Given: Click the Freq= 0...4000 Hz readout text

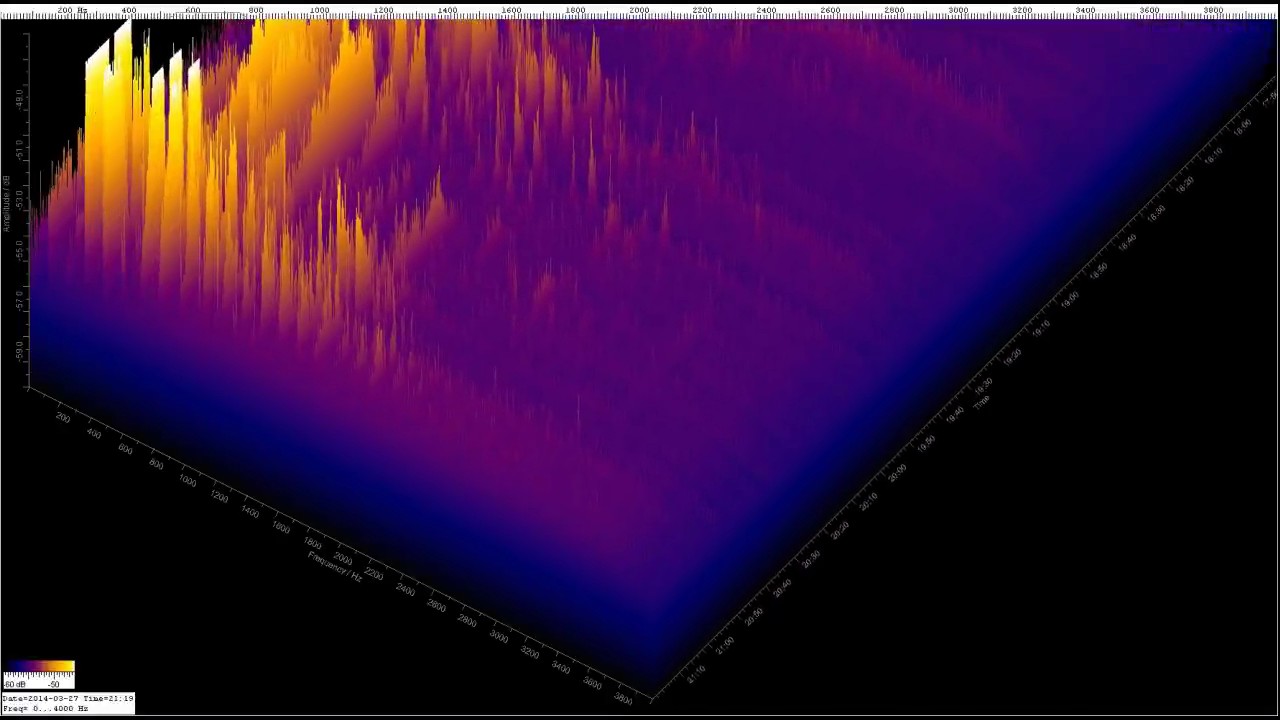Looking at the screenshot, I should (45, 708).
